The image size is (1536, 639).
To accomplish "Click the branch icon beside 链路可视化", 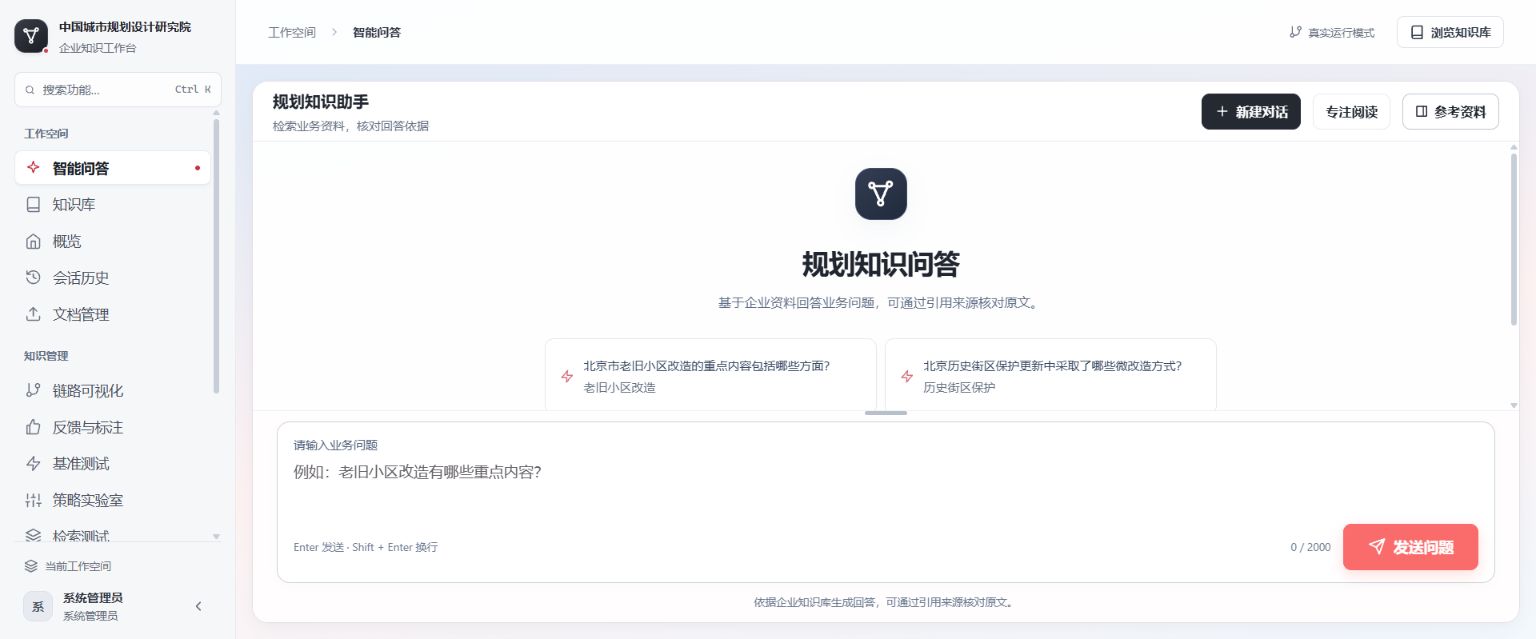I will pyautogui.click(x=33, y=390).
